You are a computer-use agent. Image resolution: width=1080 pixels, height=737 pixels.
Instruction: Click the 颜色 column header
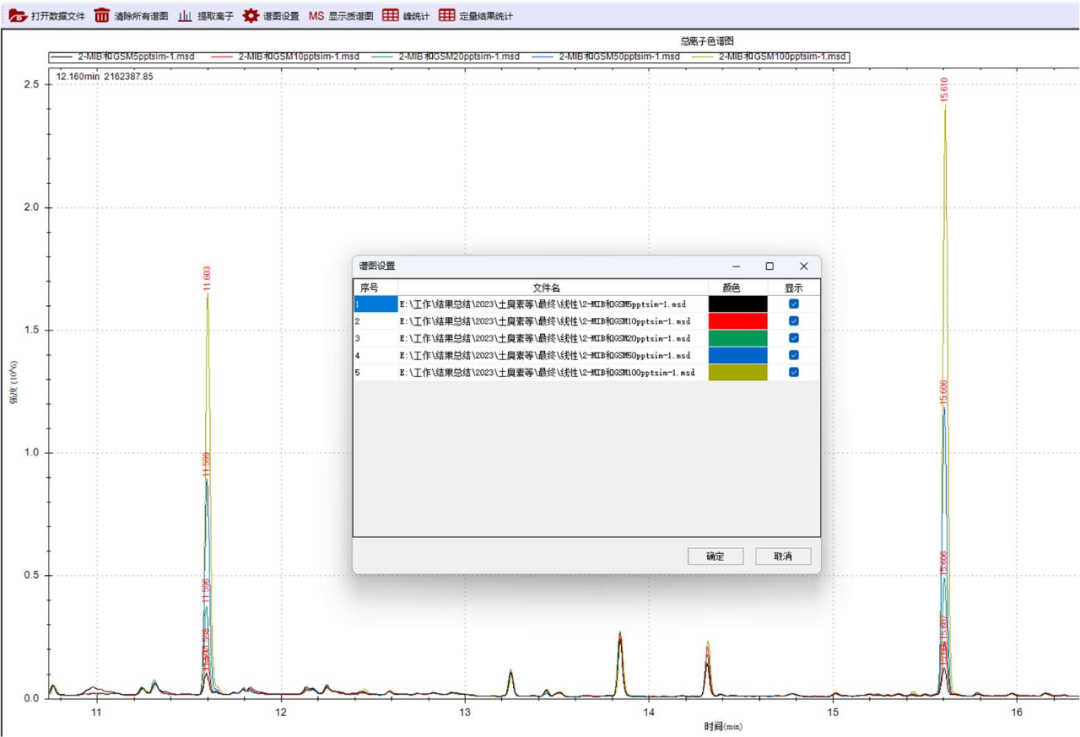coord(737,288)
